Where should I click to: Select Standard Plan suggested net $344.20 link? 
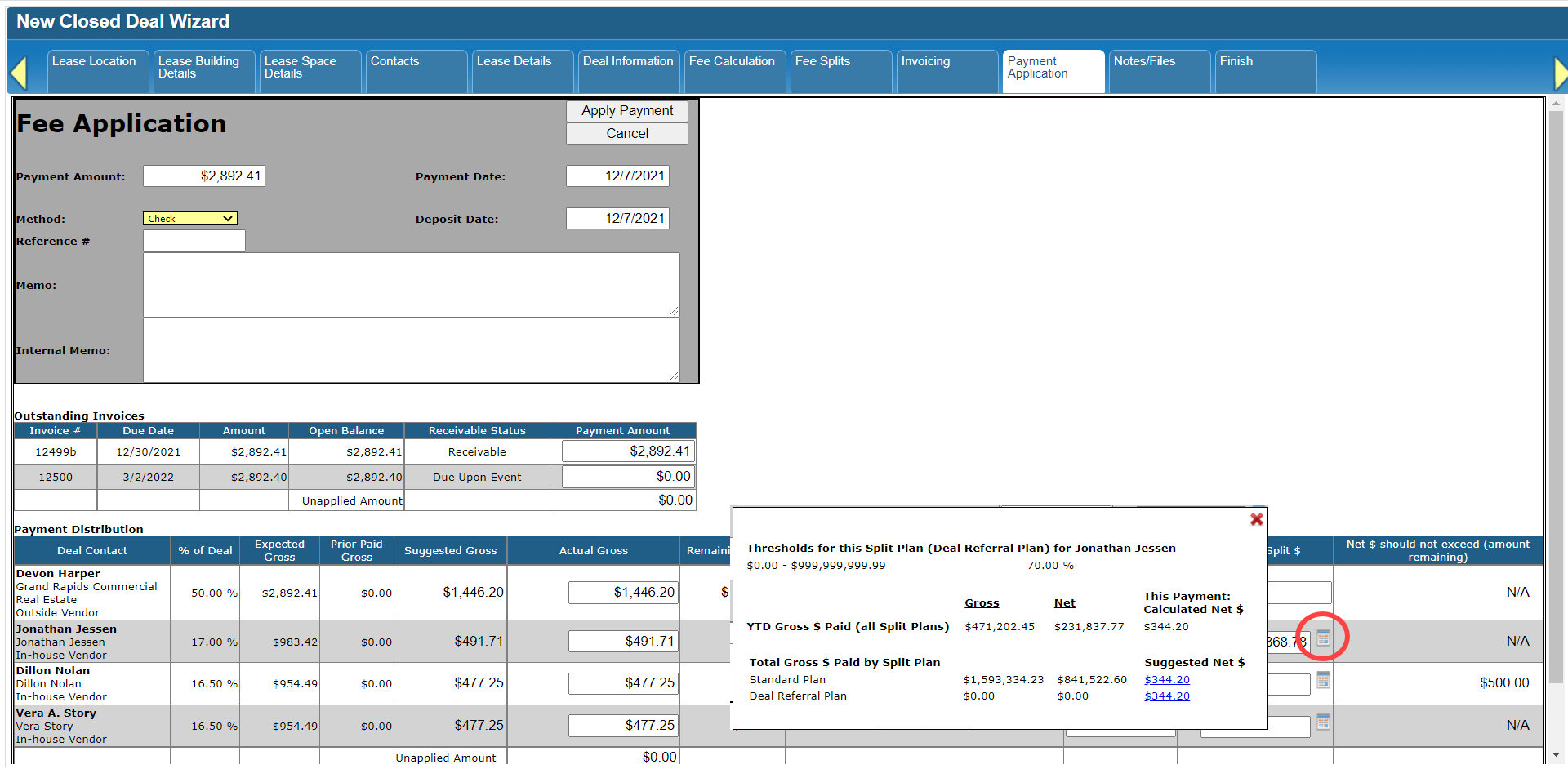coord(1166,680)
